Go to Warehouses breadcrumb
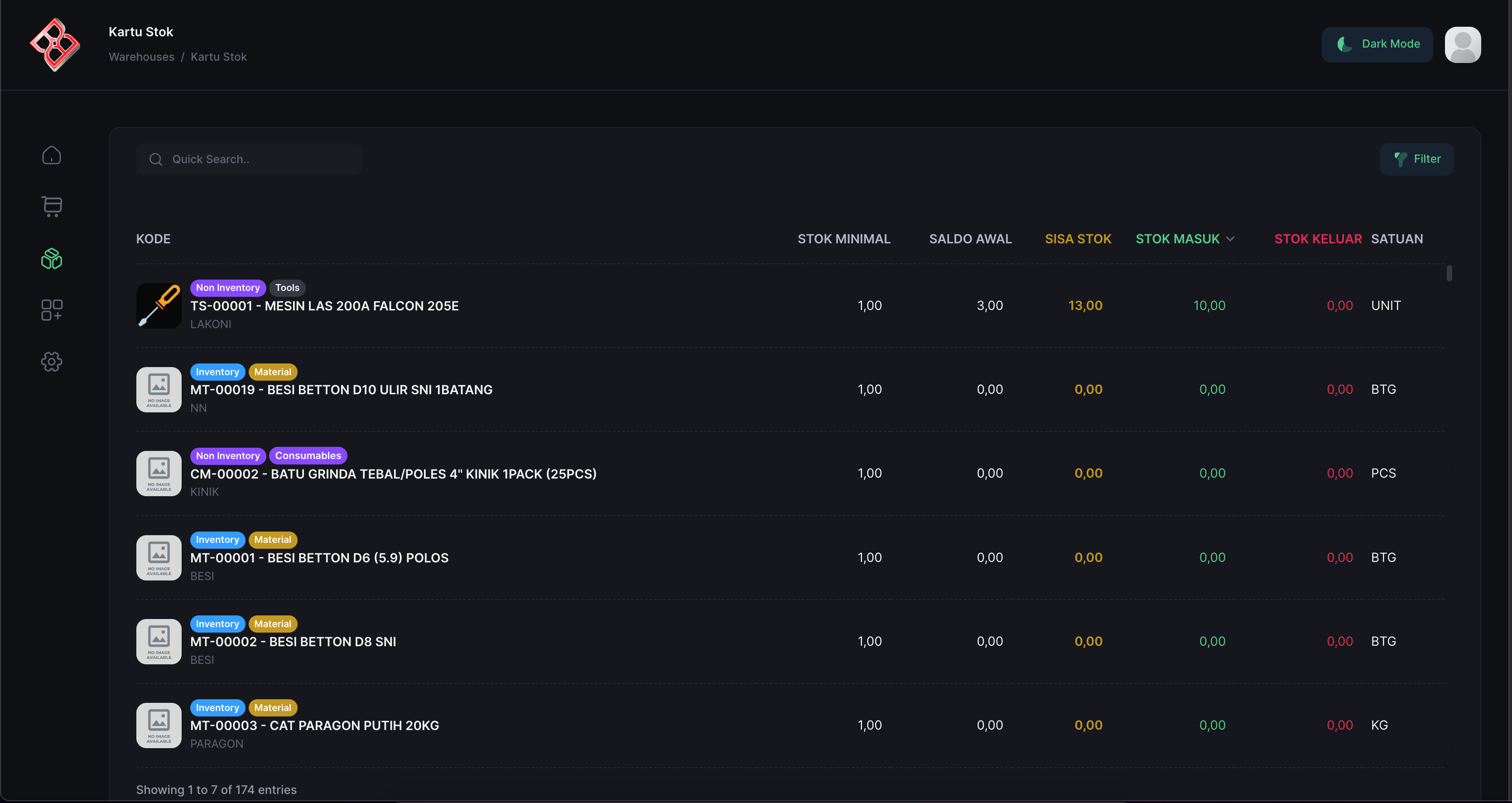This screenshot has width=1512, height=803. point(141,57)
